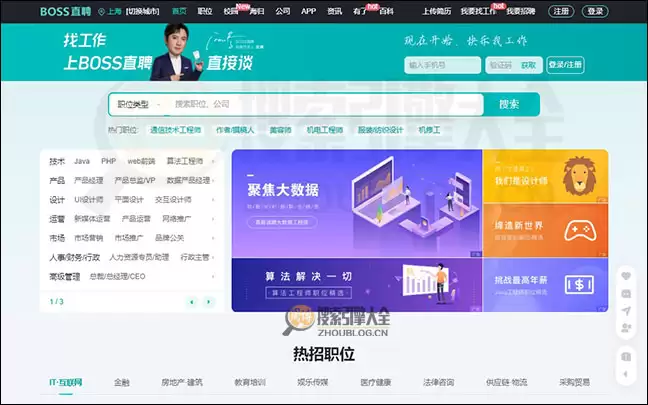Select the 采购贸易 tab
Viewport: 648px width, 405px height.
[x=574, y=383]
